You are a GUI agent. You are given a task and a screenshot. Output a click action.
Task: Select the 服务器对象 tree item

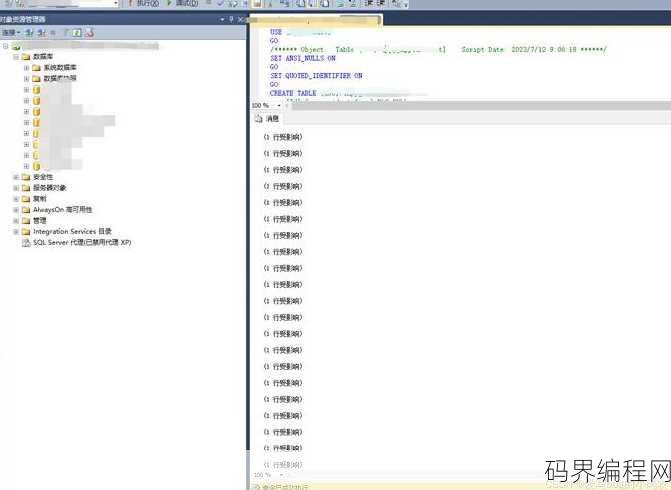[x=50, y=188]
